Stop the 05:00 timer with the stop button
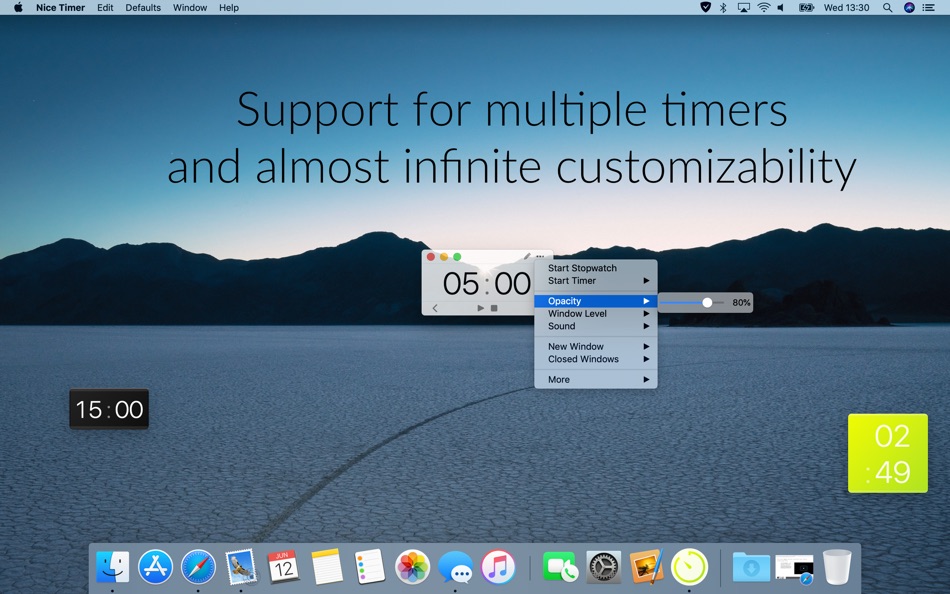 point(494,308)
